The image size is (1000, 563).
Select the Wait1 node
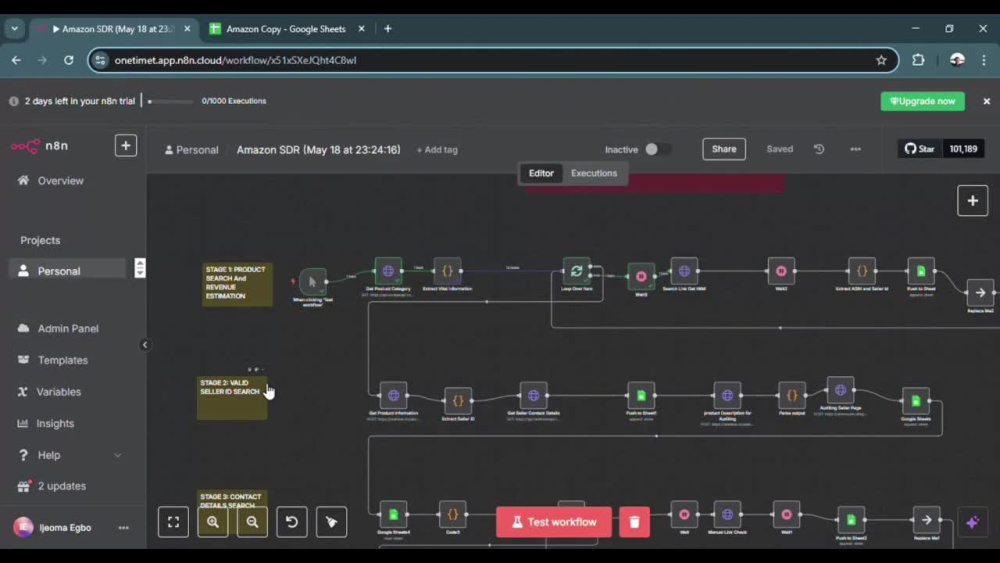tap(786, 514)
